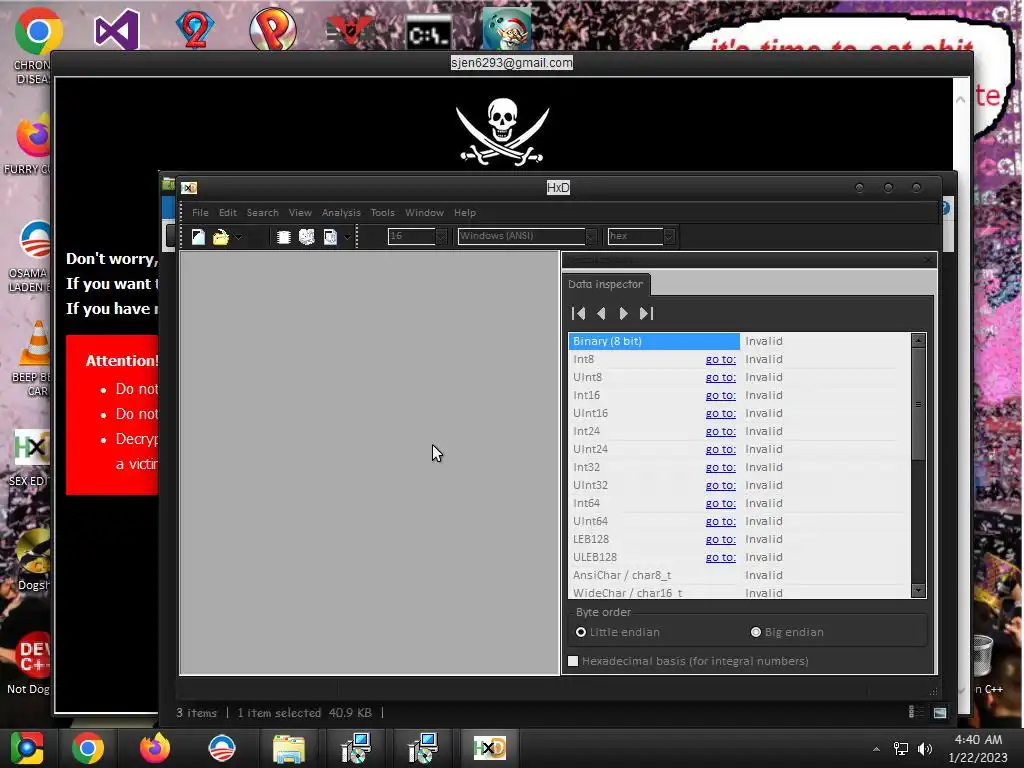Select the Data inspector tab
1024x768 pixels.
point(605,284)
